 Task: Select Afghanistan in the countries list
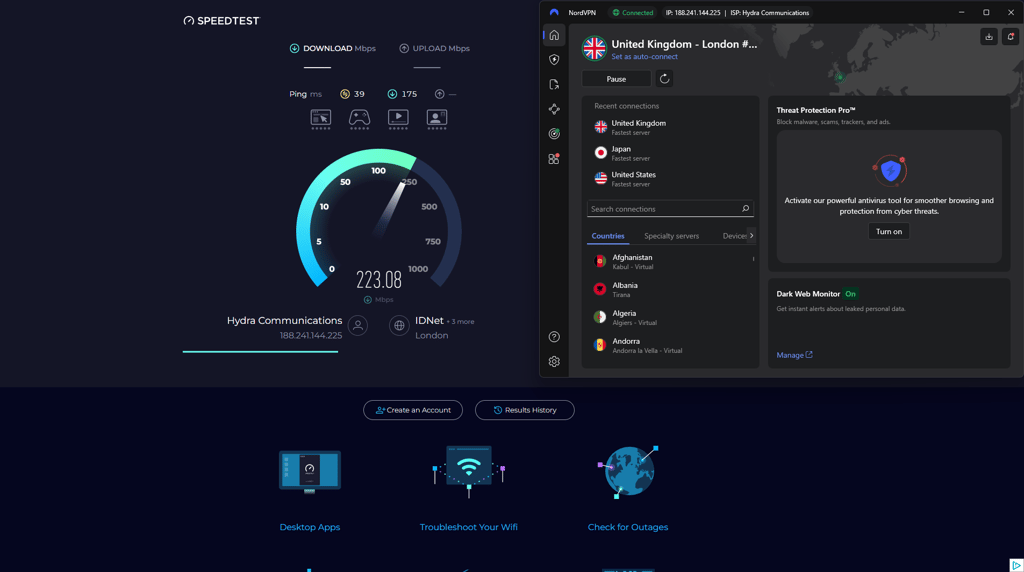tap(670, 262)
